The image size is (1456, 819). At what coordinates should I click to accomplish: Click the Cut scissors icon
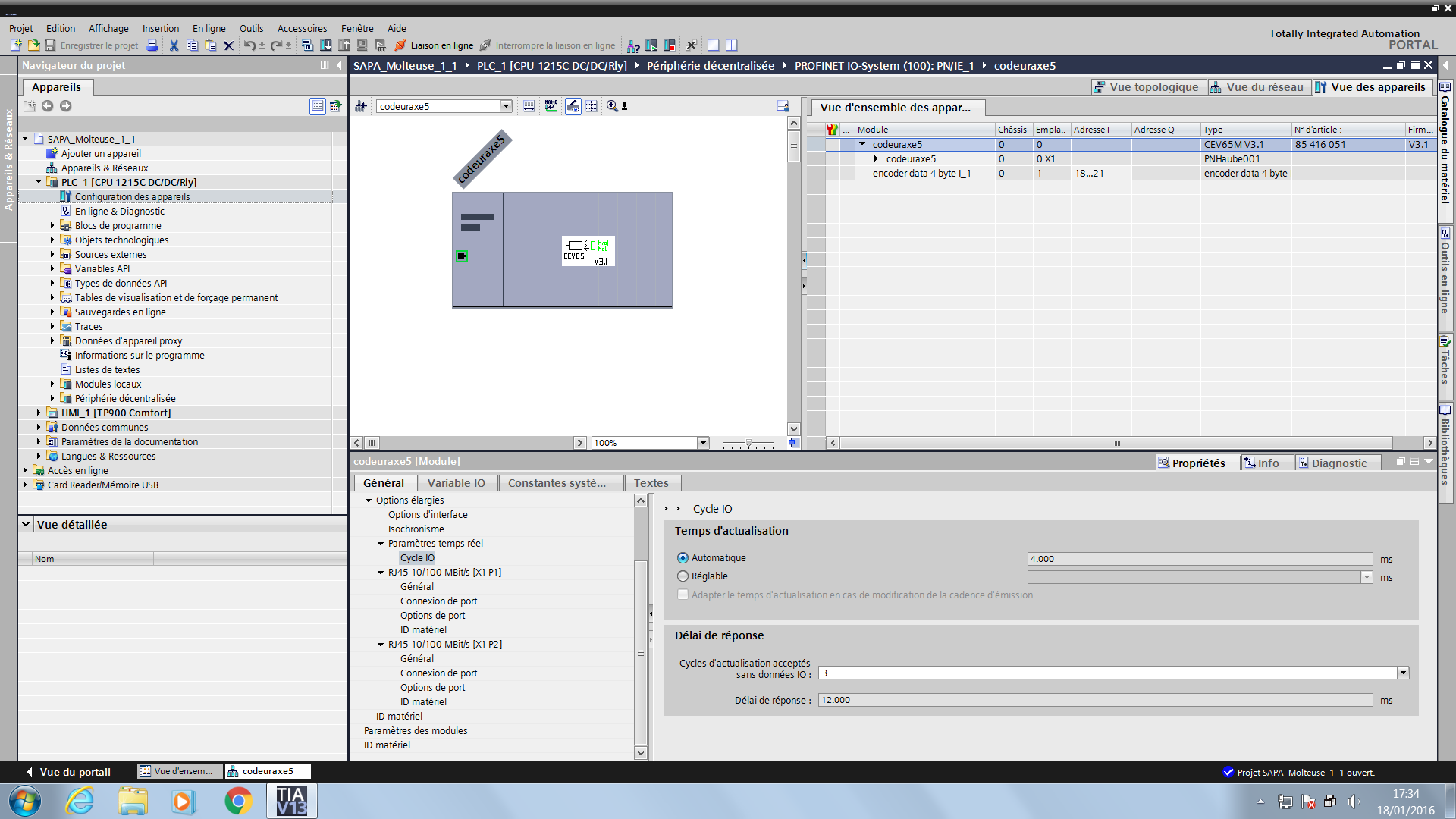tap(174, 45)
